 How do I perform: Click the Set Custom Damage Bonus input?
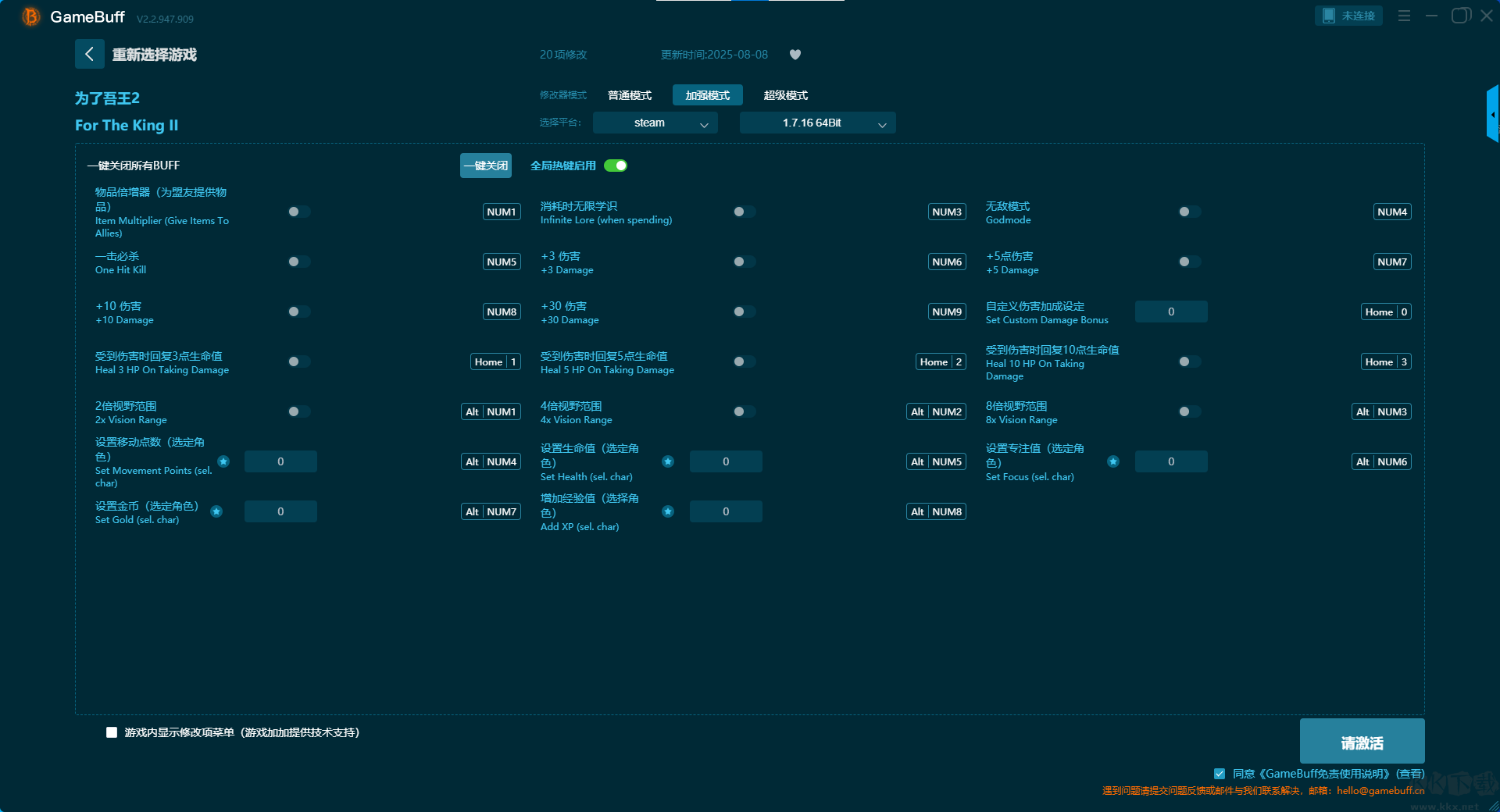point(1171,312)
